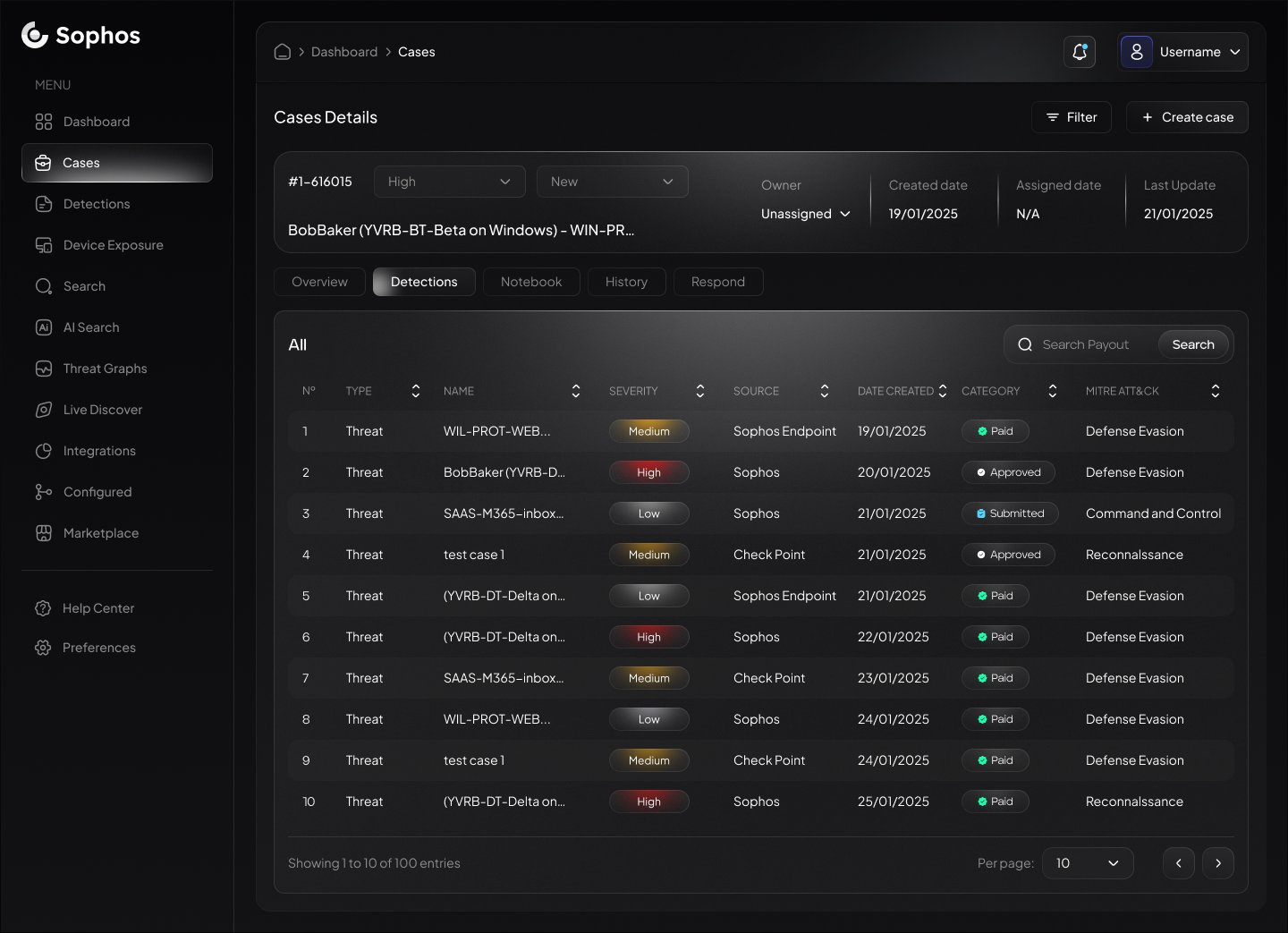1288x933 pixels.
Task: Open the Marketplace section
Action: coord(99,532)
